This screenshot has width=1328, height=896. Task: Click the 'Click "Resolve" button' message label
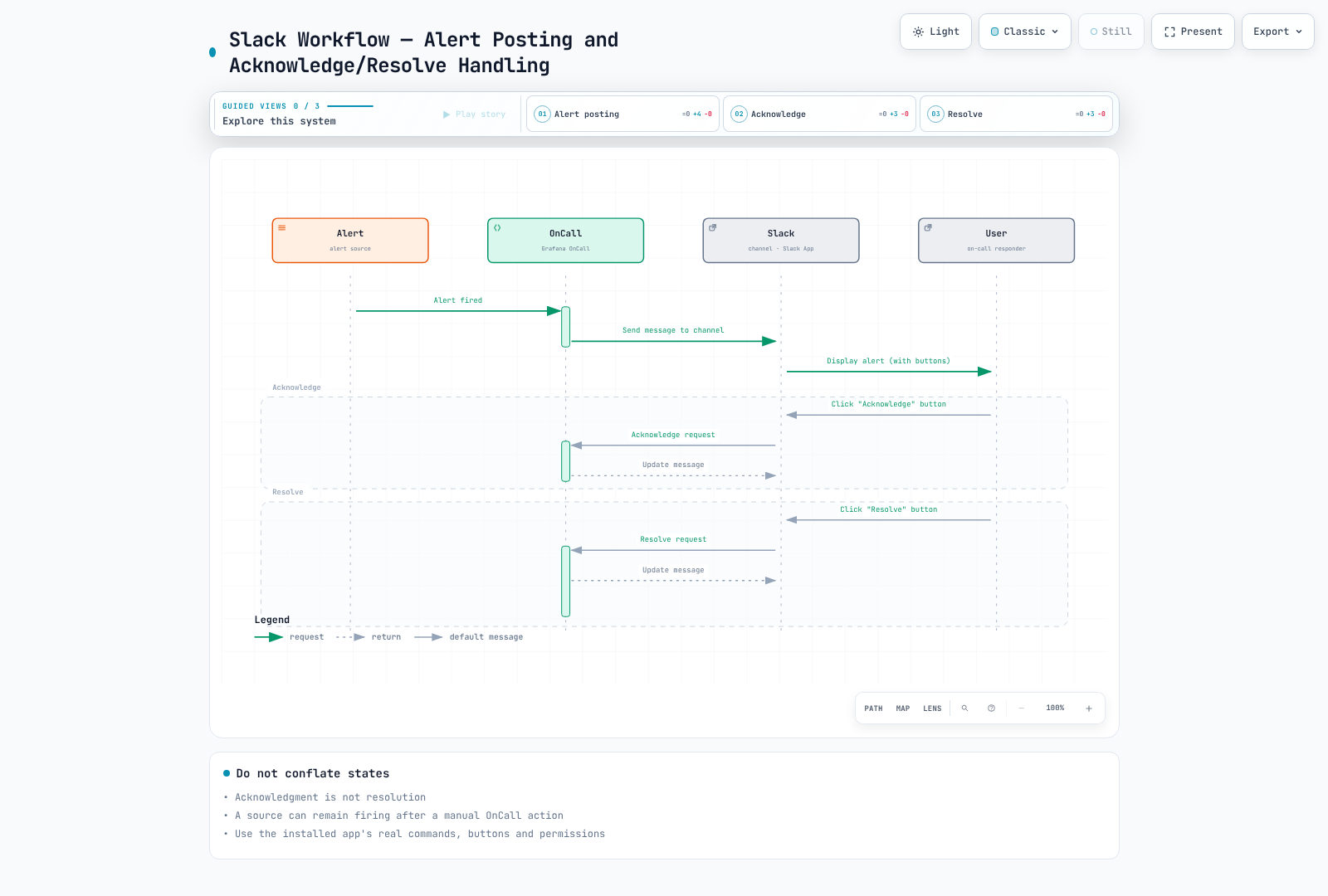point(888,509)
